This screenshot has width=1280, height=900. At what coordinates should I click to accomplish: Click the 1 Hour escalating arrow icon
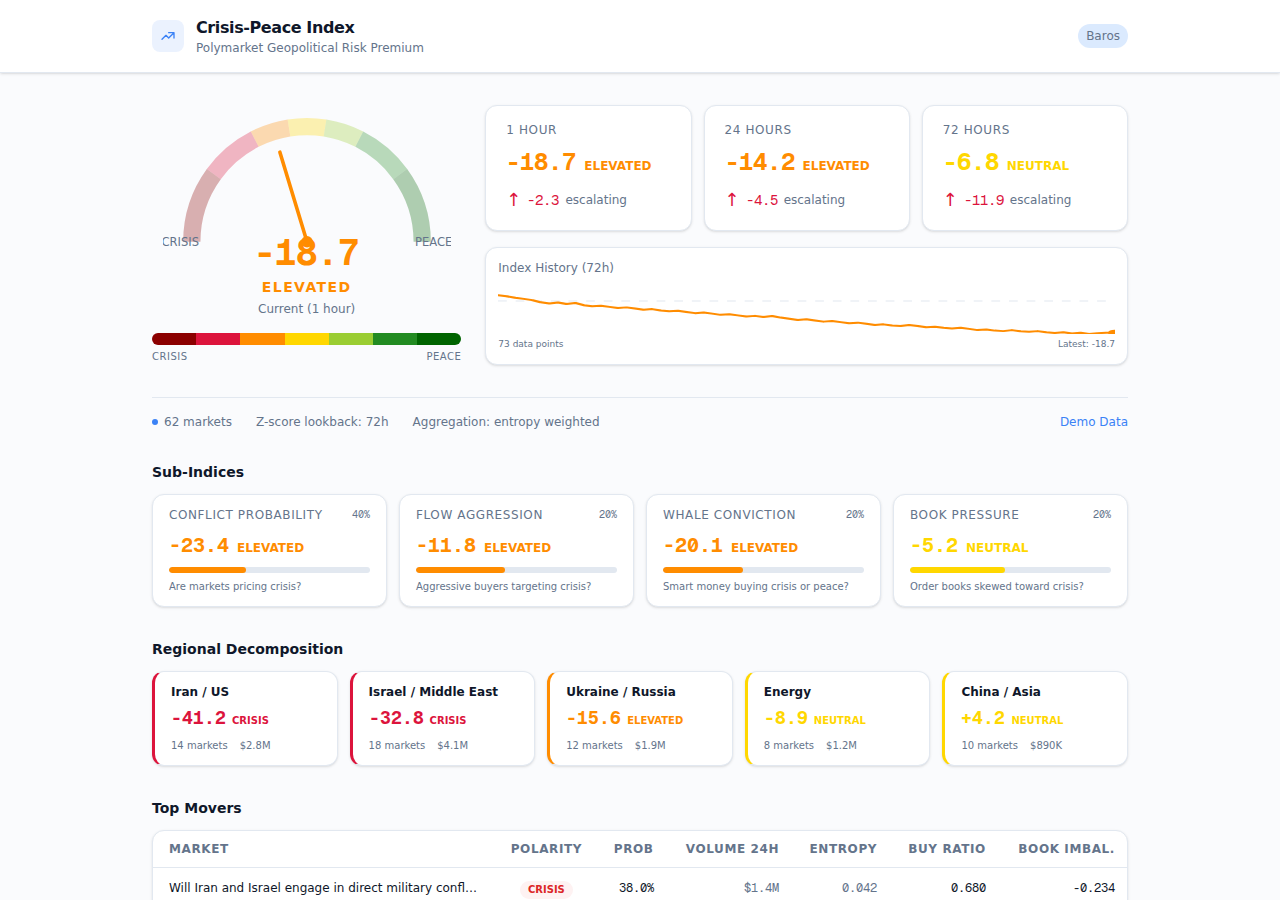tap(514, 200)
